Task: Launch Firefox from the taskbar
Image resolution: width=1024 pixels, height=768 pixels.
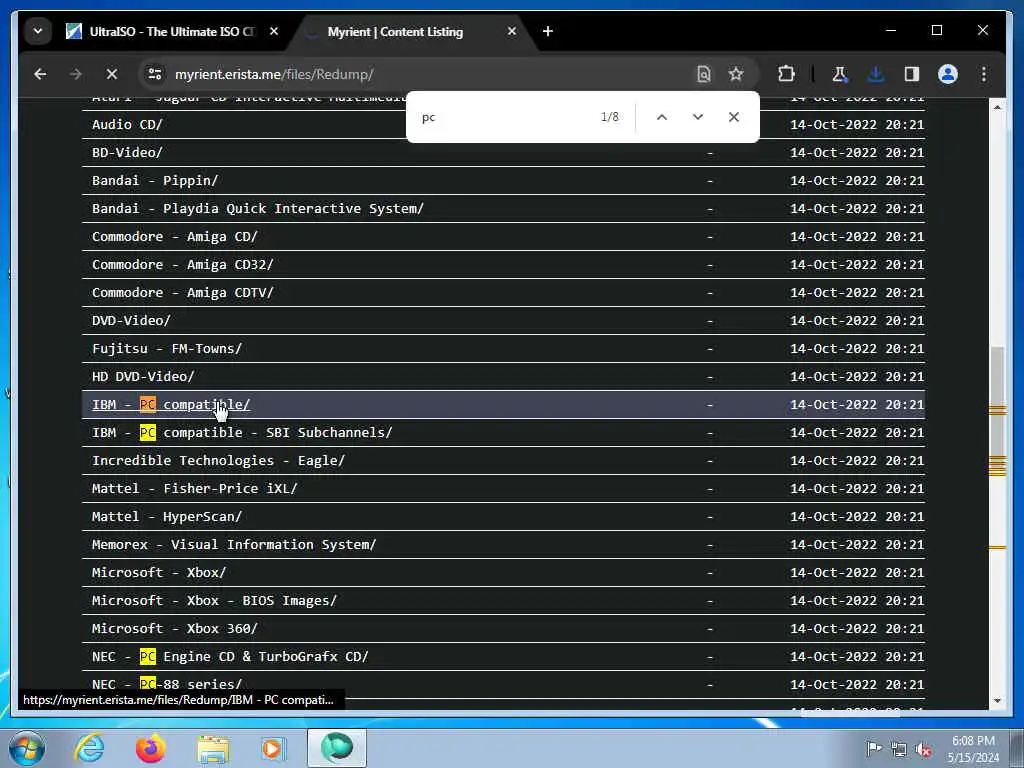Action: tap(151, 748)
